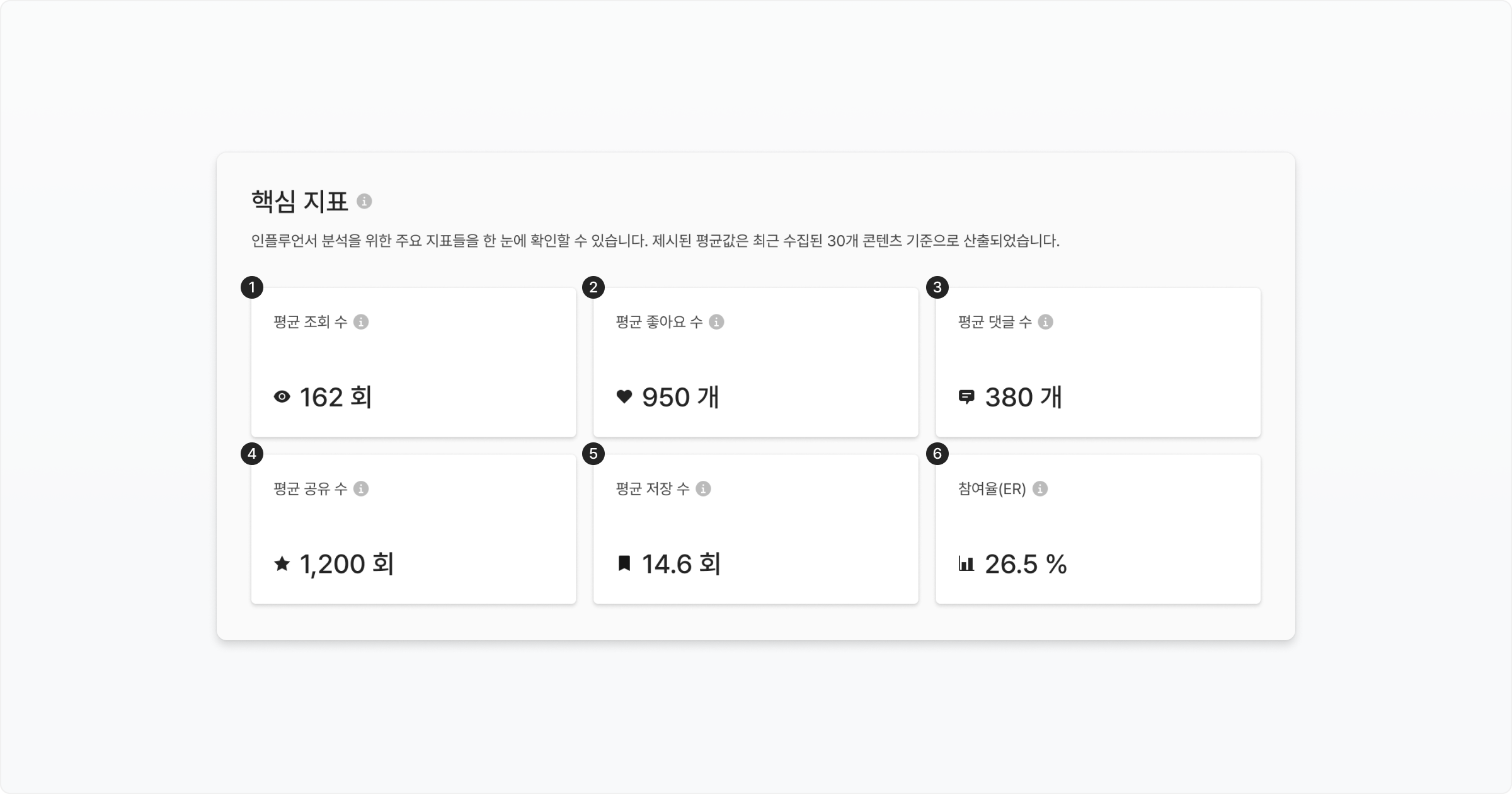Select the bookmark icon beside 14.6 회
The height and width of the screenshot is (794, 1512).
coord(624,564)
